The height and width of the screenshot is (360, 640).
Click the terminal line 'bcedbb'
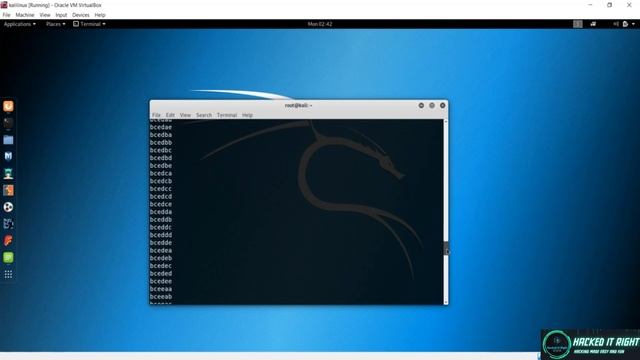tap(161, 143)
